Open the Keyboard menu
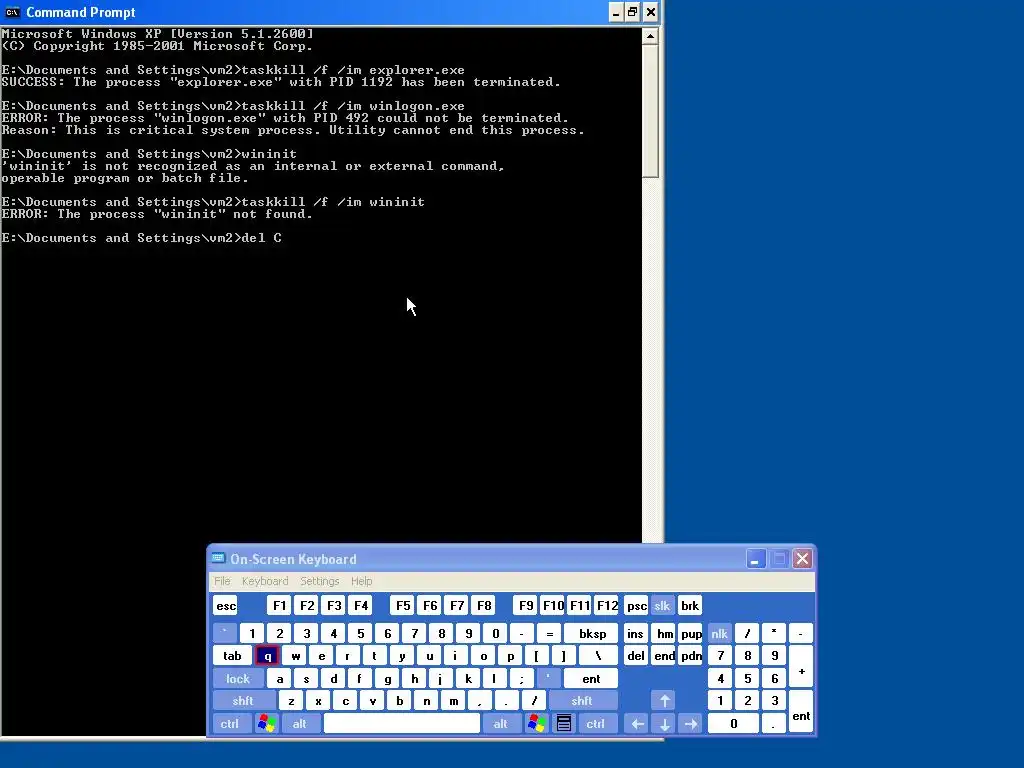The height and width of the screenshot is (768, 1024). click(264, 581)
